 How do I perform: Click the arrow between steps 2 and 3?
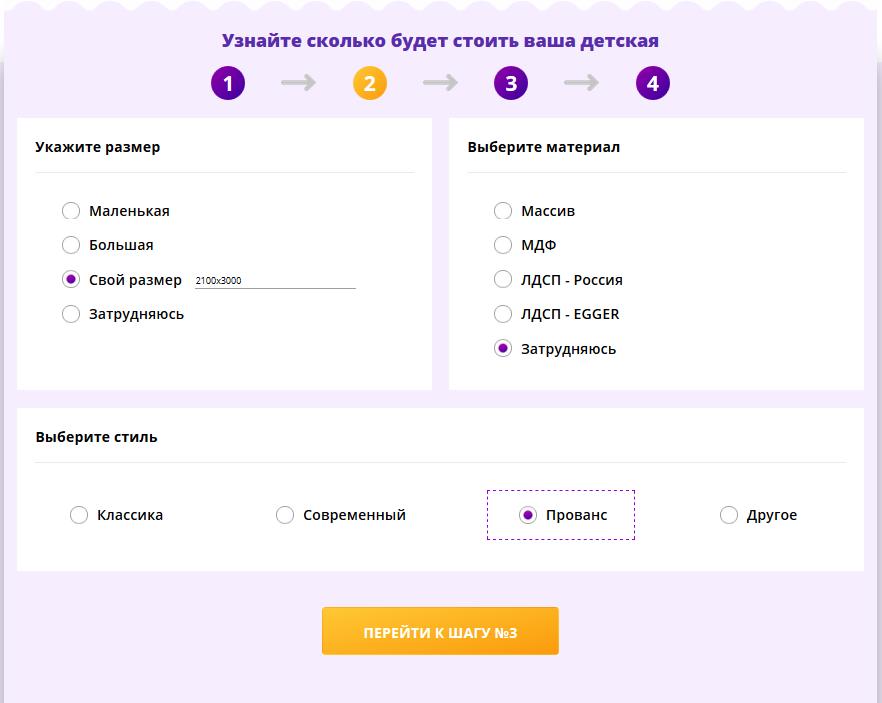pyautogui.click(x=440, y=83)
